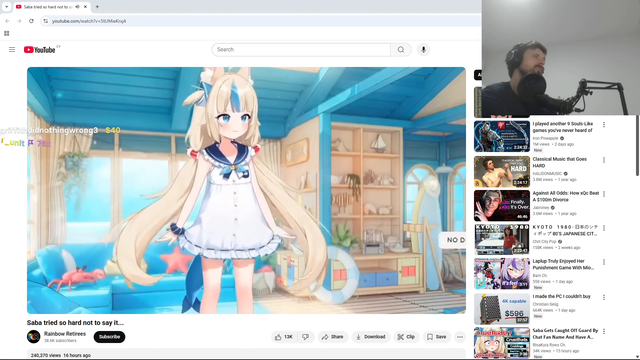Screen dimensions: 640x360
Task: Click the video title 'Saba tried so hard'
Action: 75,322
